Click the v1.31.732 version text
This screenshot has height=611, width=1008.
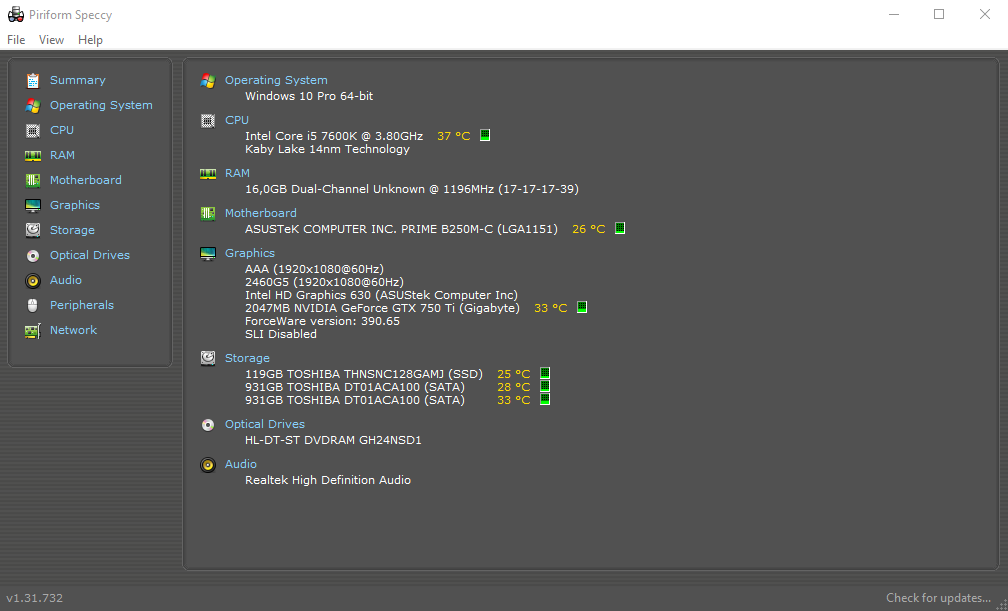pos(35,598)
